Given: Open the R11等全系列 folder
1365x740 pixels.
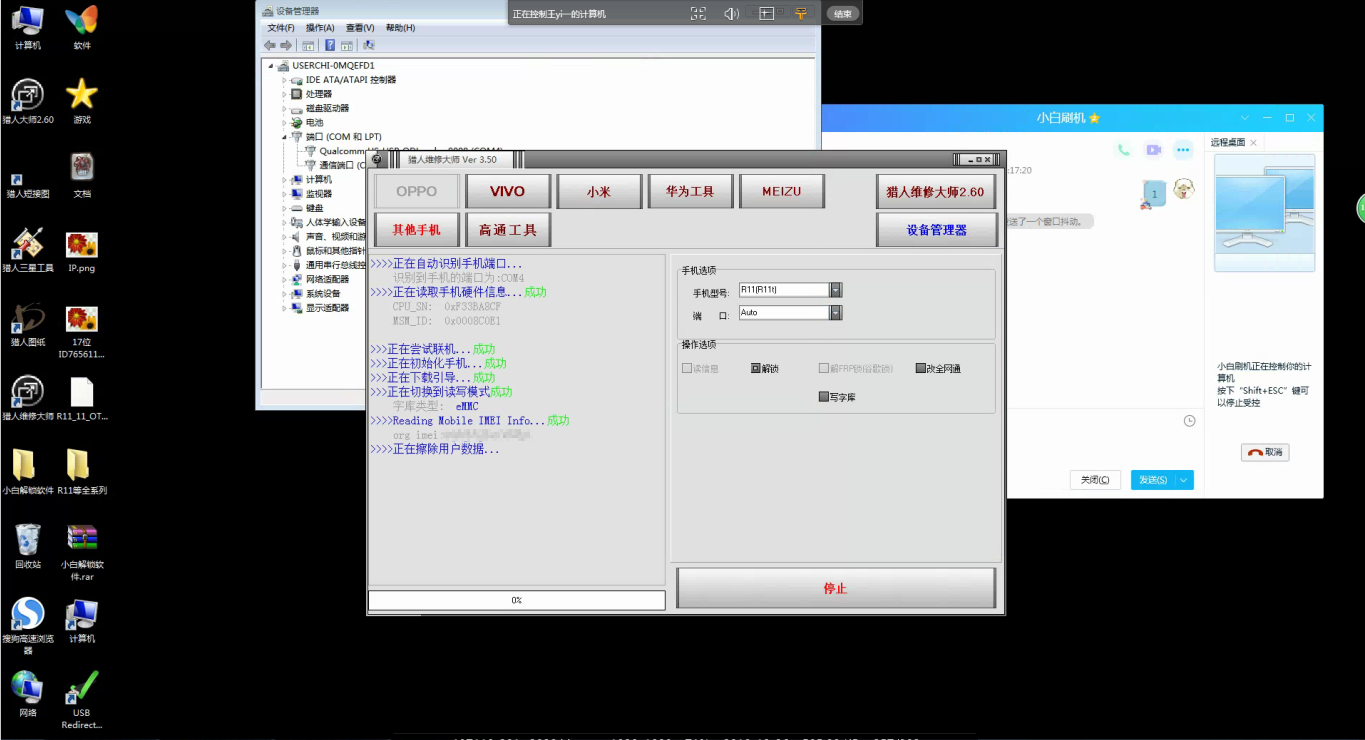Looking at the screenshot, I should point(82,471).
